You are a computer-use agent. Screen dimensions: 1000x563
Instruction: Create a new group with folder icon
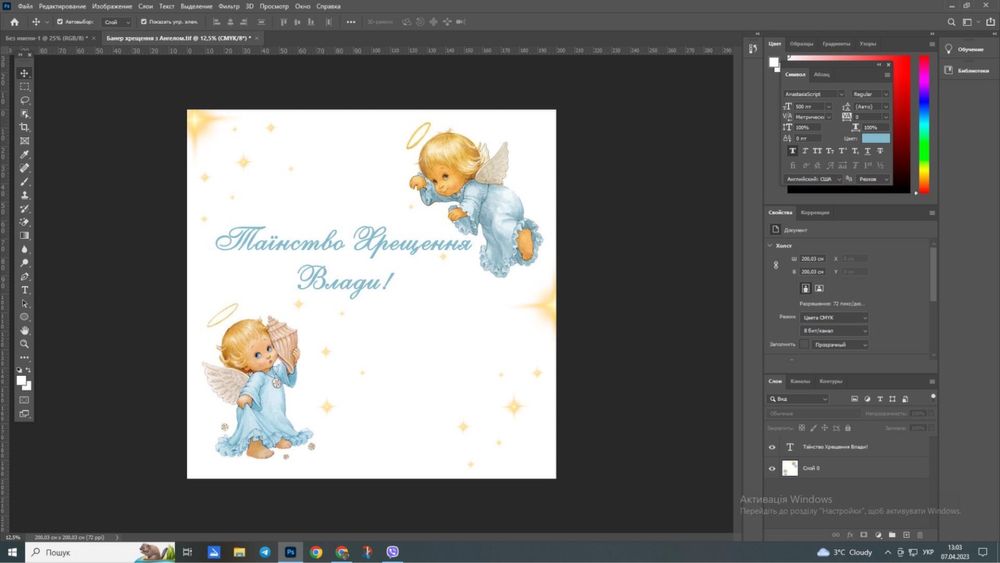tap(892, 534)
